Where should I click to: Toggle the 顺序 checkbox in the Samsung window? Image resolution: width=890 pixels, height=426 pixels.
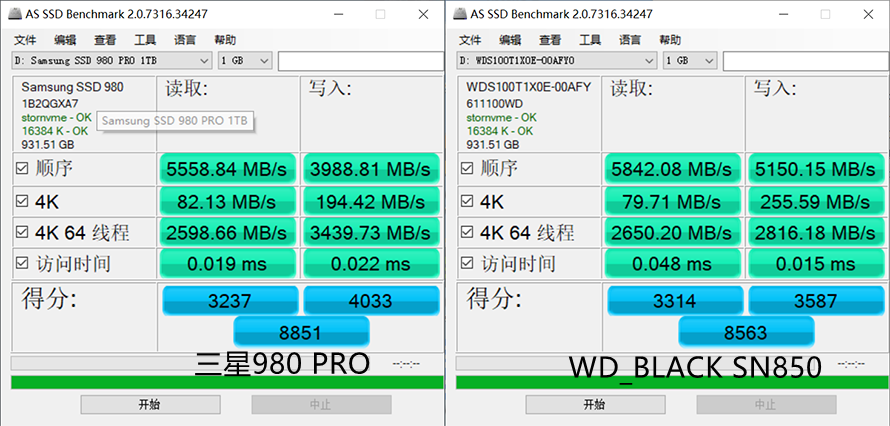(22, 168)
